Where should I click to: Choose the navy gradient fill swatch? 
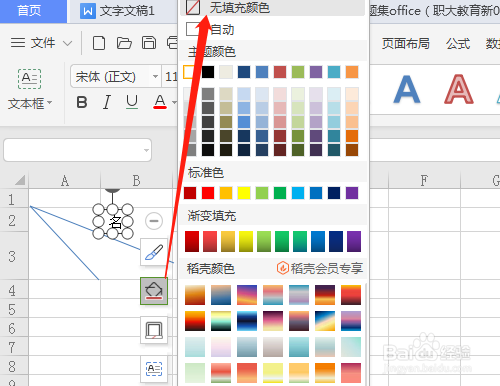[336, 241]
